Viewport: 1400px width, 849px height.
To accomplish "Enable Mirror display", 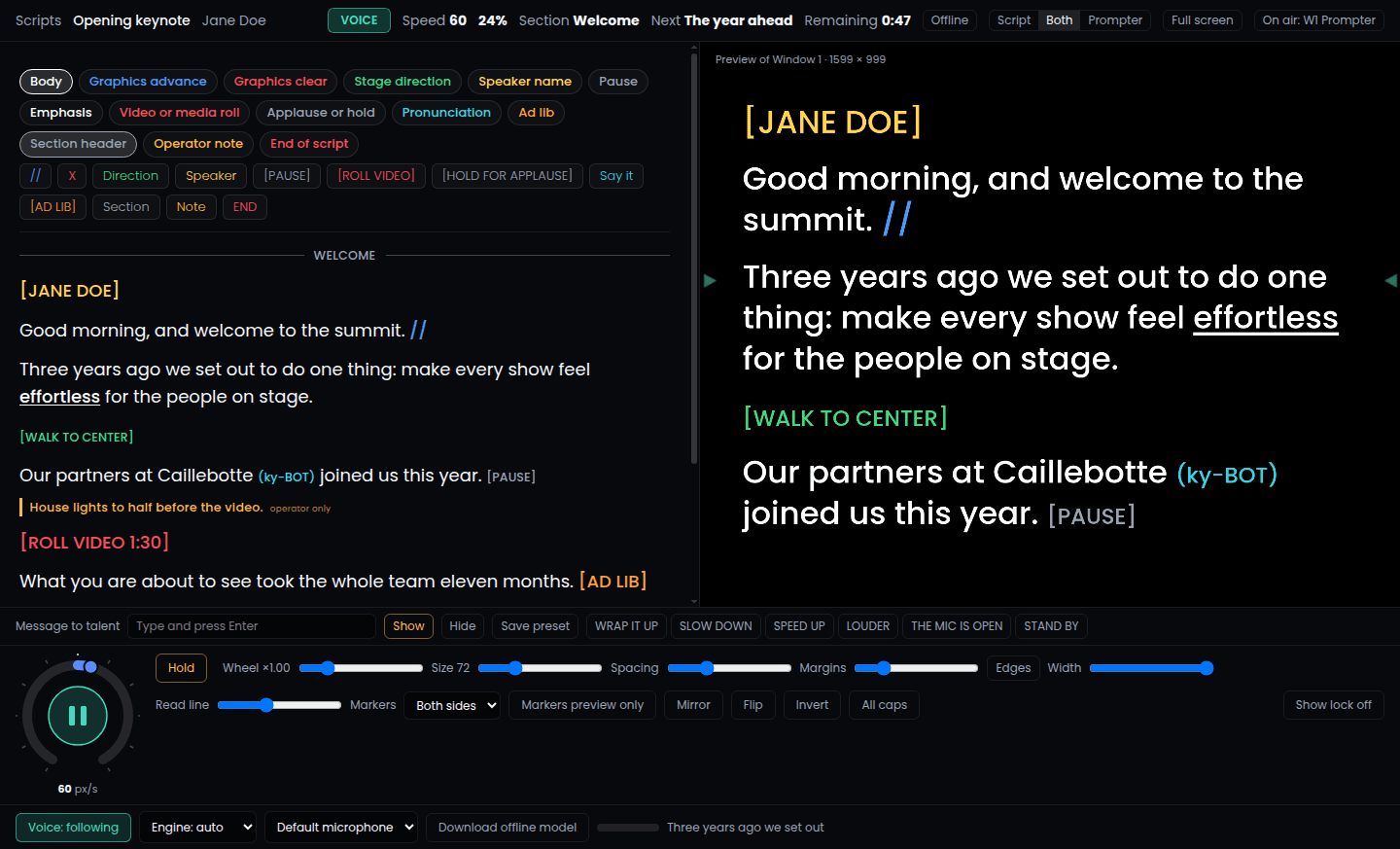I will coord(693,705).
